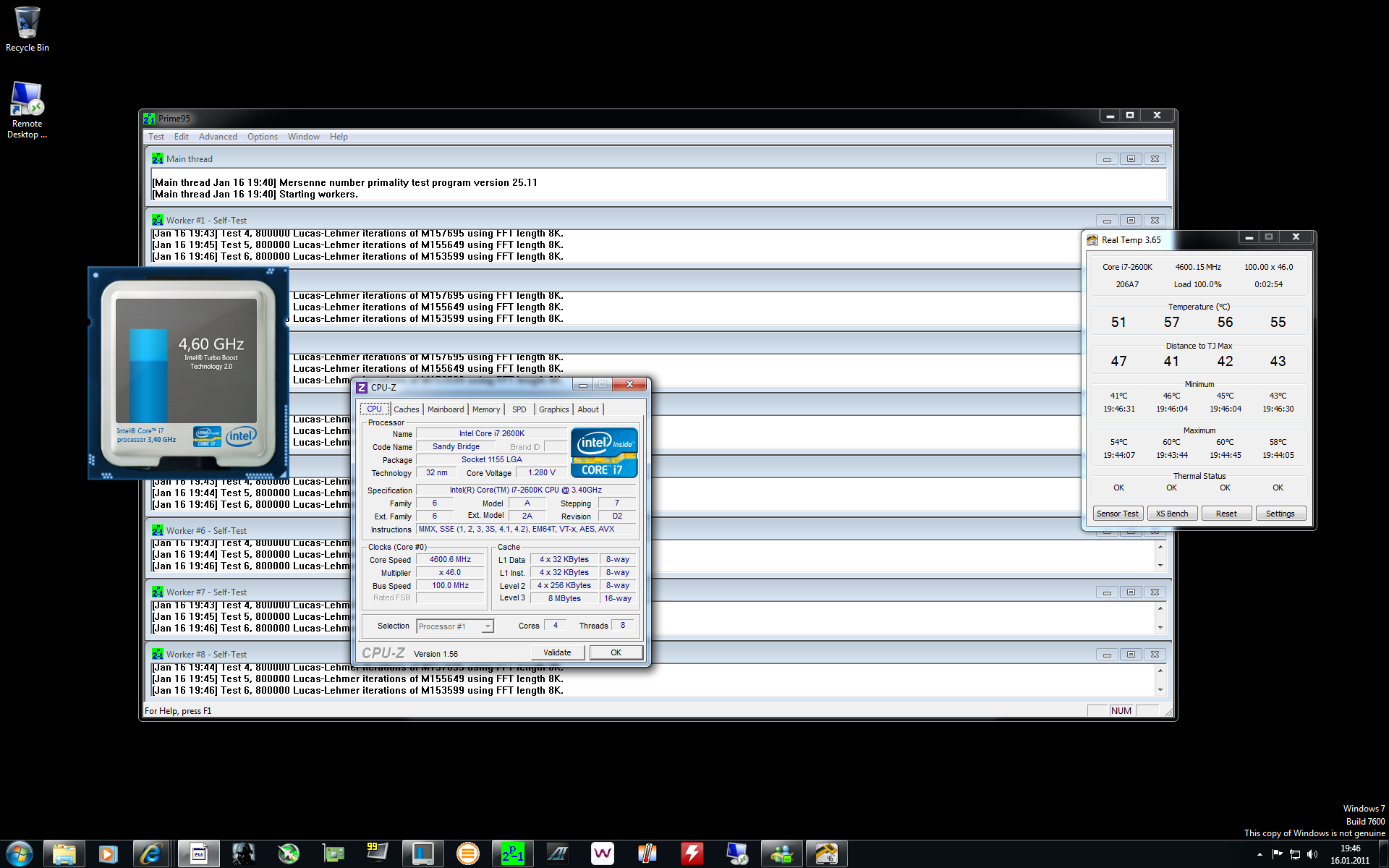Open the Remote Desktop shortcut on desktop
1389x868 pixels.
pyautogui.click(x=27, y=109)
